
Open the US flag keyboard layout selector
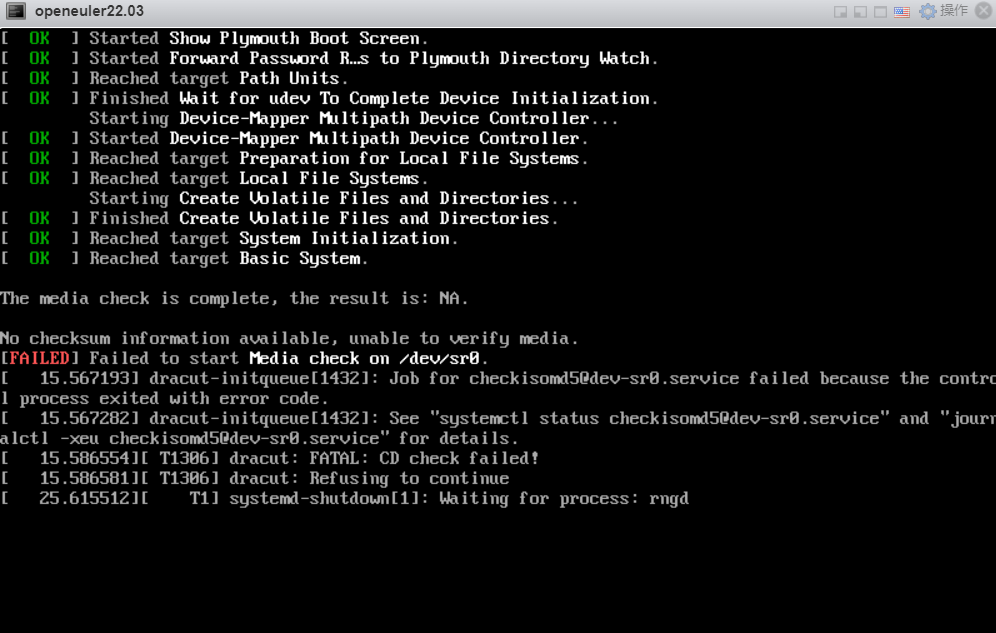coord(902,12)
